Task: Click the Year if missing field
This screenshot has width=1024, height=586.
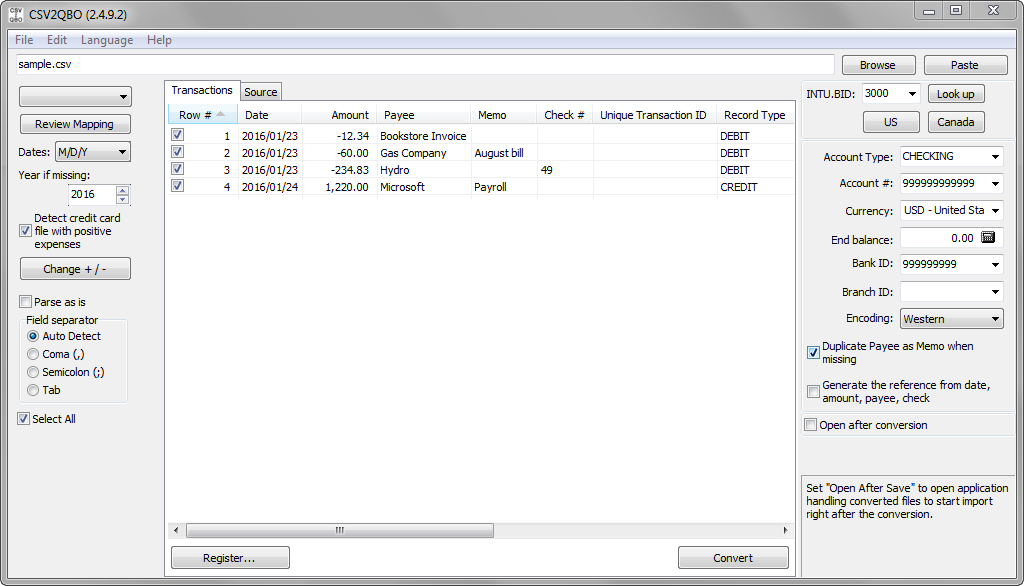Action: coord(92,195)
